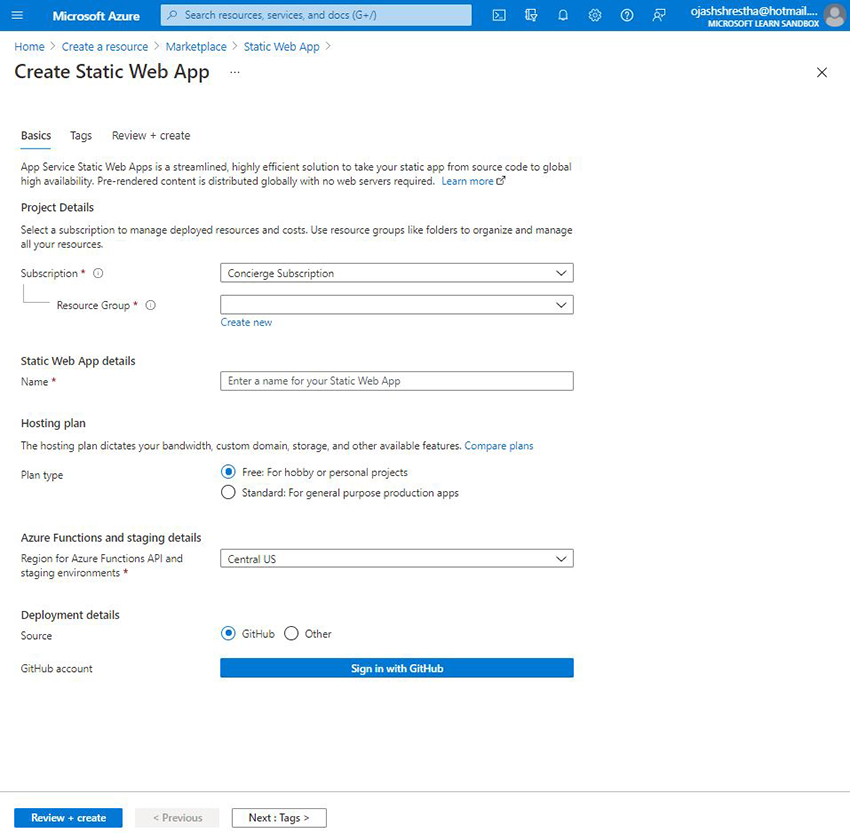Open the notifications bell
This screenshot has height=833, width=850.
(x=564, y=15)
